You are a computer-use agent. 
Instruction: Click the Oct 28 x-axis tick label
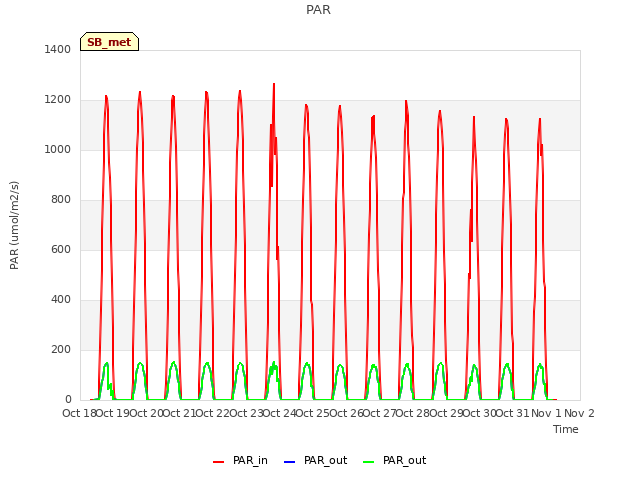click(413, 413)
